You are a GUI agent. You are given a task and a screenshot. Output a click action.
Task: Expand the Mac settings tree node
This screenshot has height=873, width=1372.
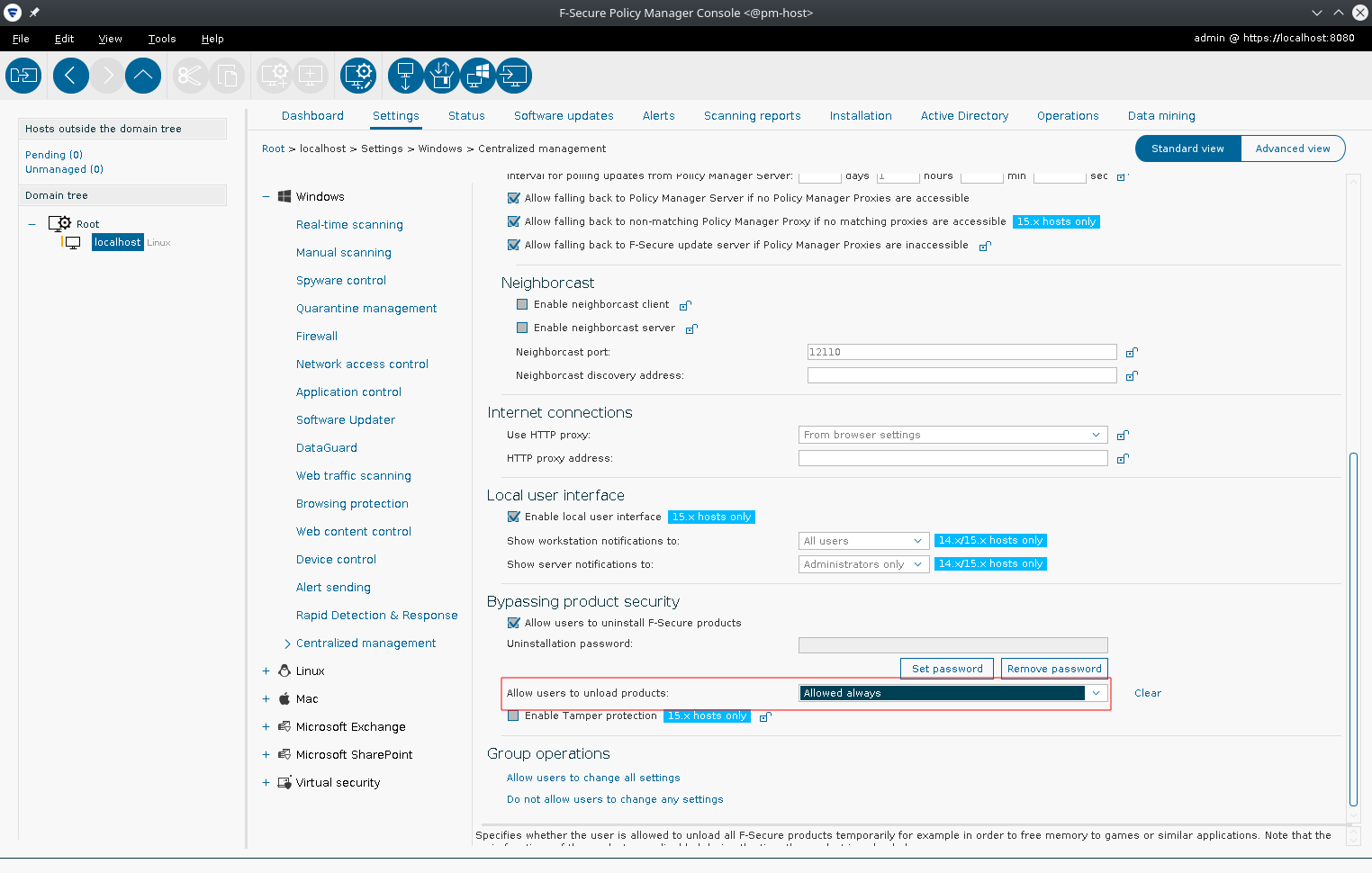click(x=266, y=698)
